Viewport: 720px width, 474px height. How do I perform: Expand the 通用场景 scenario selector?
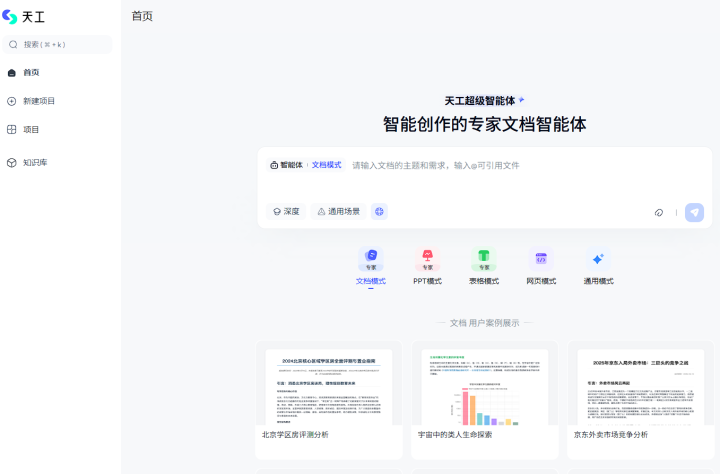pos(338,211)
